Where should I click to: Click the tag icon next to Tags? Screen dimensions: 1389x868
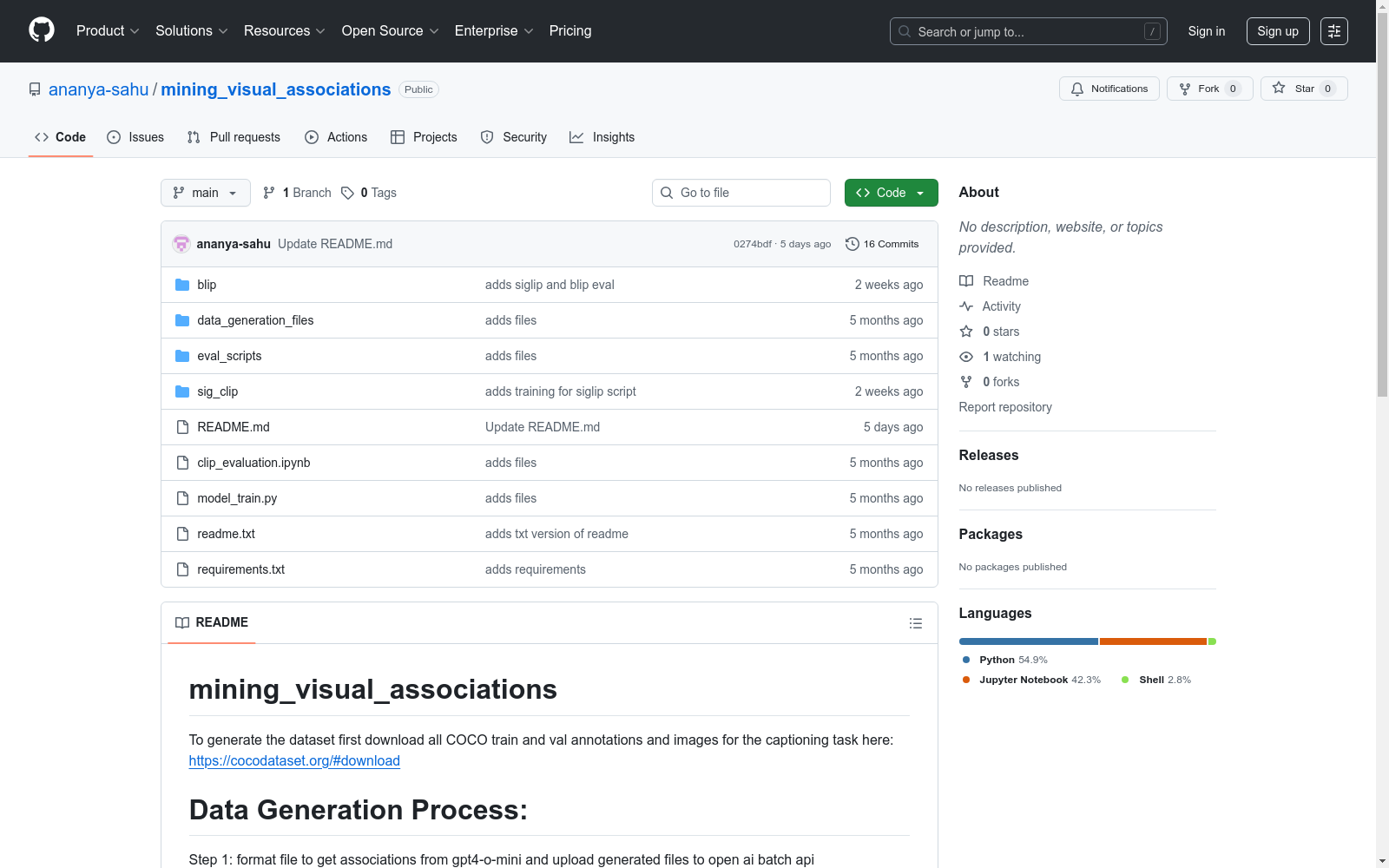347,193
